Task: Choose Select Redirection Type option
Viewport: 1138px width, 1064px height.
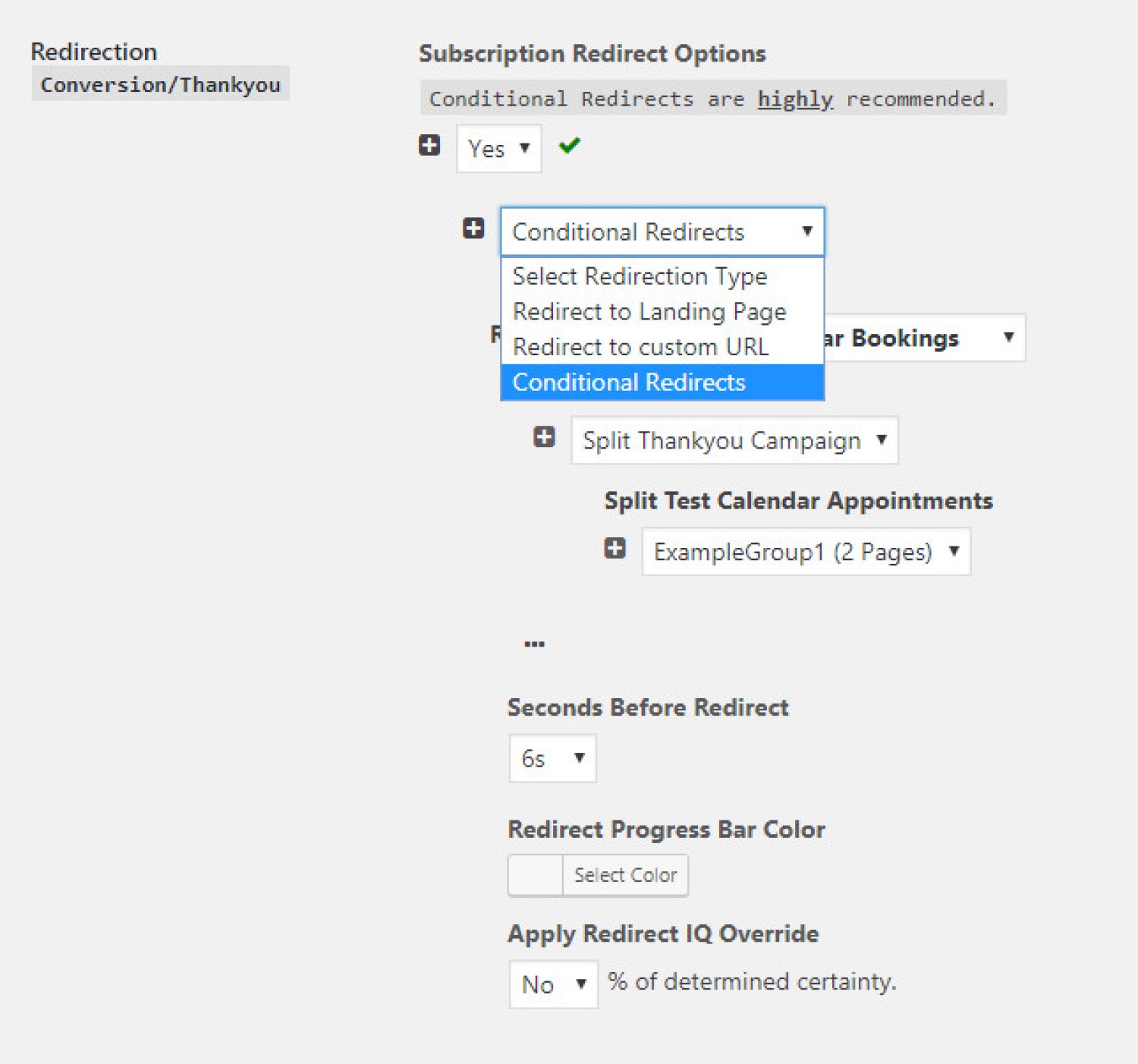Action: [x=640, y=276]
